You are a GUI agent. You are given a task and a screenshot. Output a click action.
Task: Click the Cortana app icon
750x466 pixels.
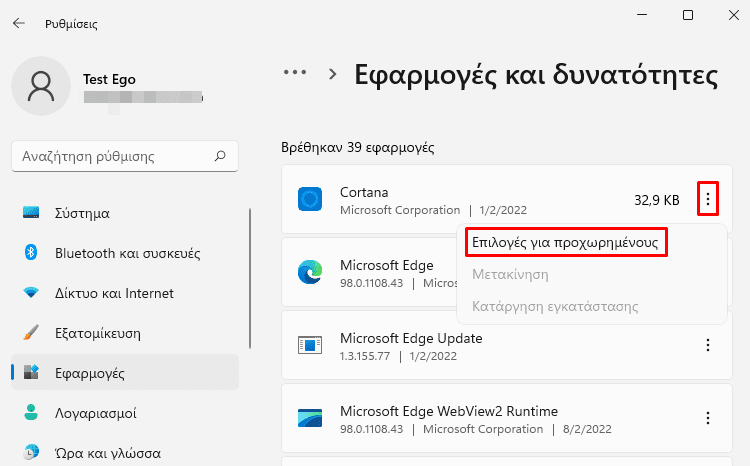310,199
